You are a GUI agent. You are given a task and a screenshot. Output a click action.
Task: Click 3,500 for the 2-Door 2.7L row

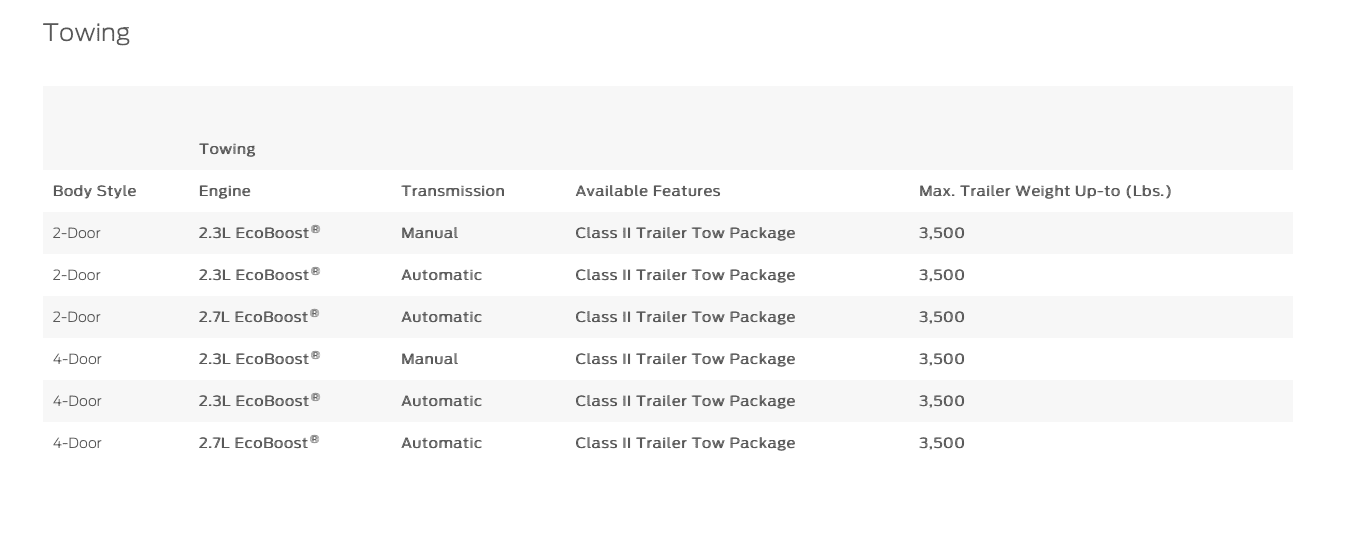(942, 317)
